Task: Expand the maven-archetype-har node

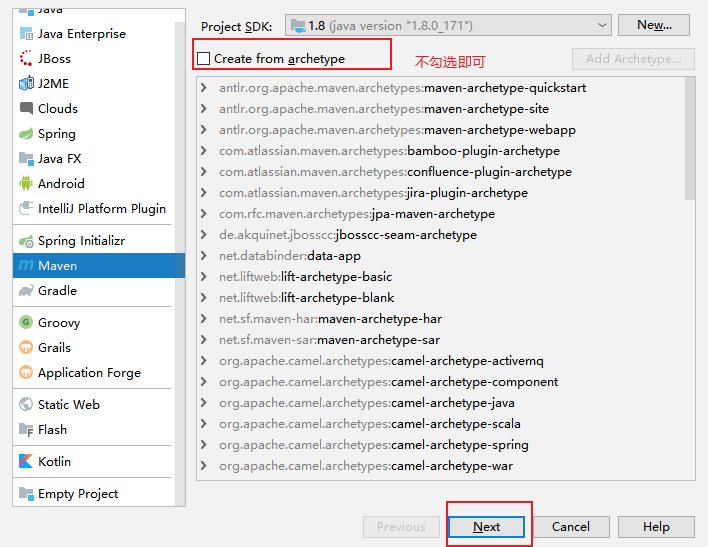Action: coord(204,319)
